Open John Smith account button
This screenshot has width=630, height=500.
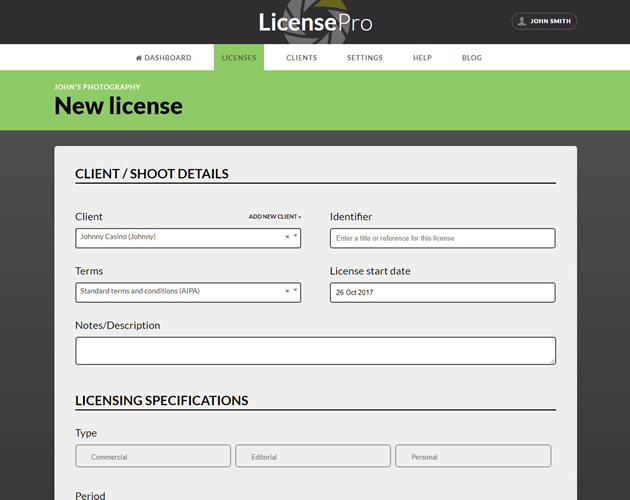coord(544,21)
